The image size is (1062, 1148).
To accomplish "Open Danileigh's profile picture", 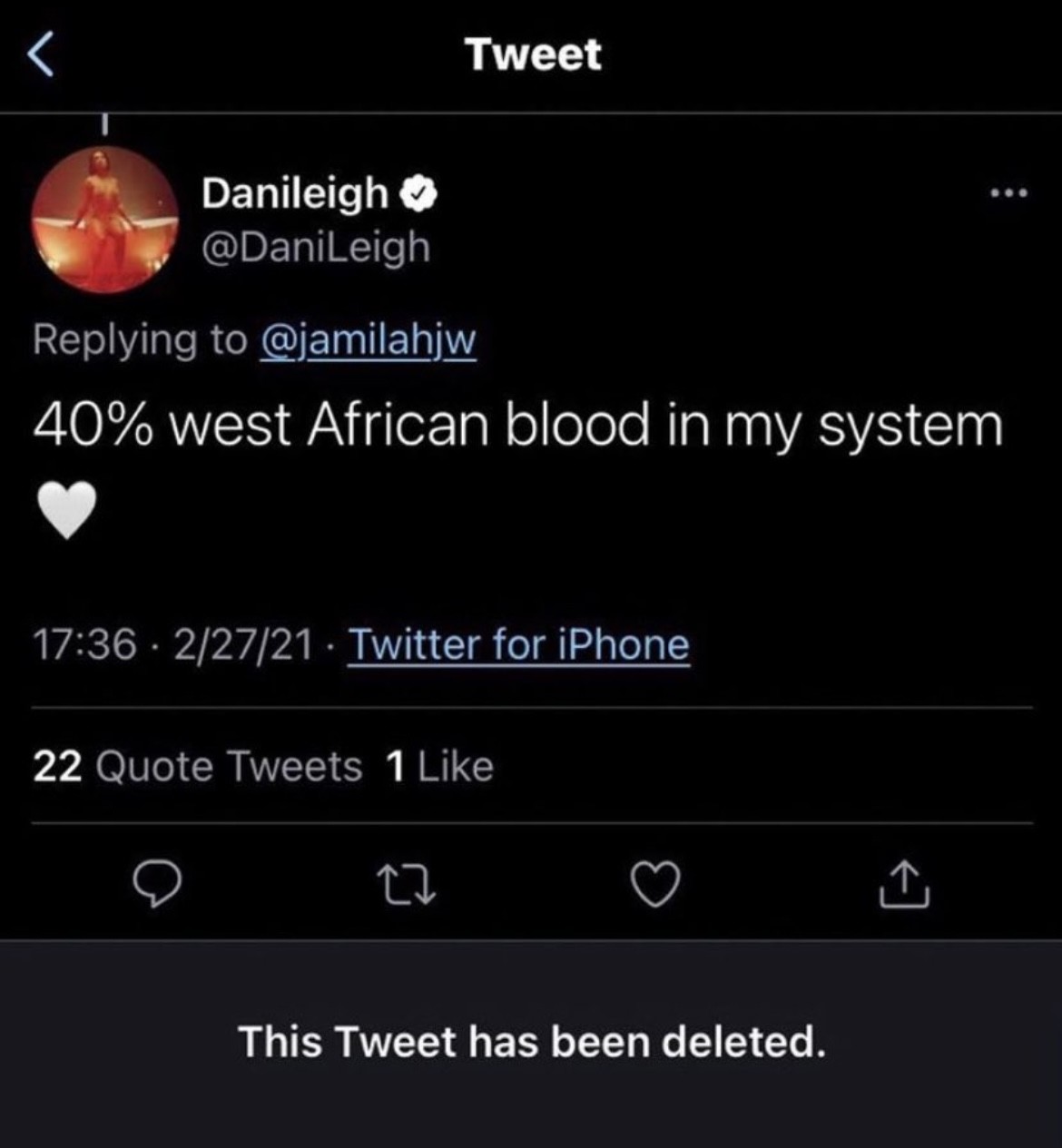I will [x=105, y=220].
